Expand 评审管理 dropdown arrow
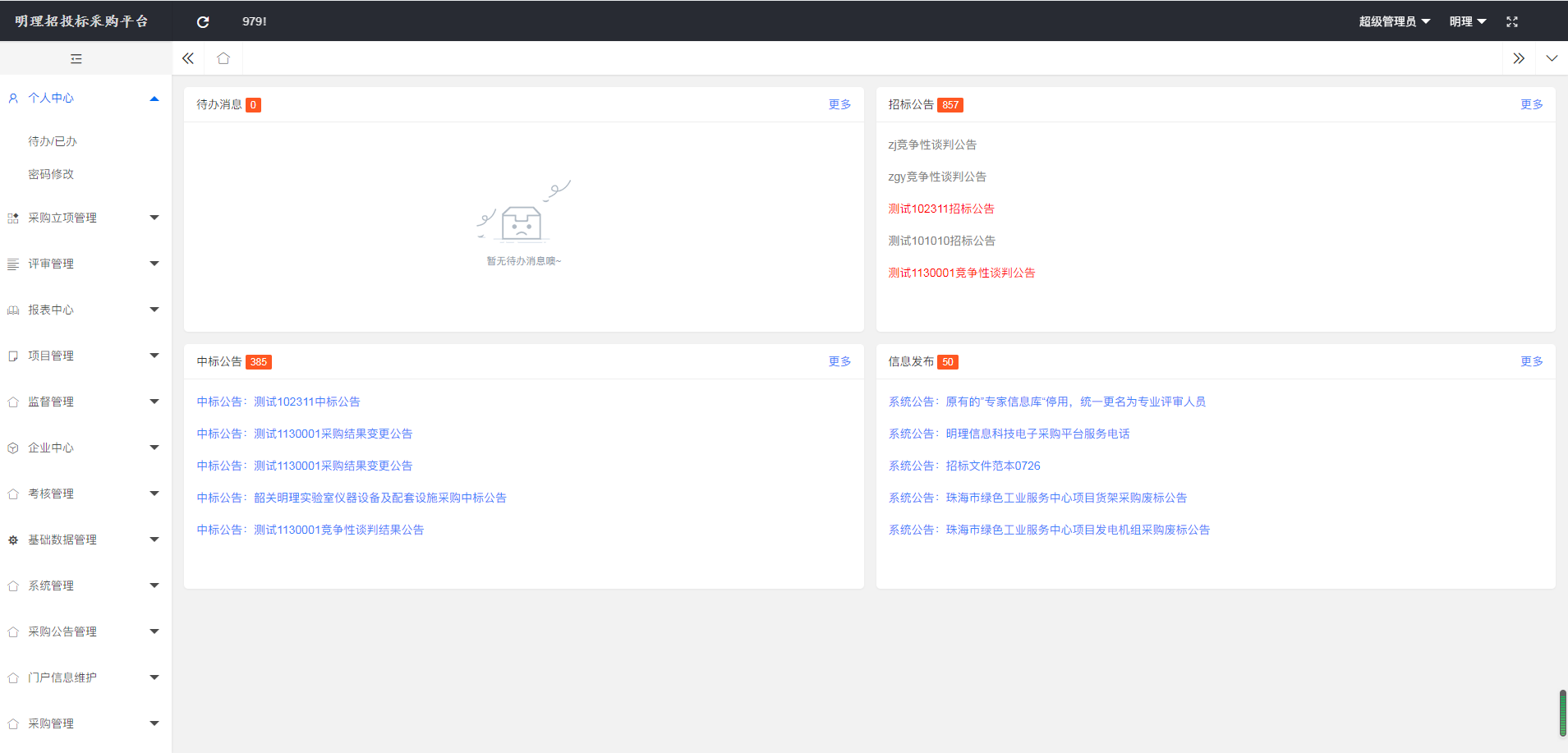The image size is (1568, 753). [x=154, y=264]
